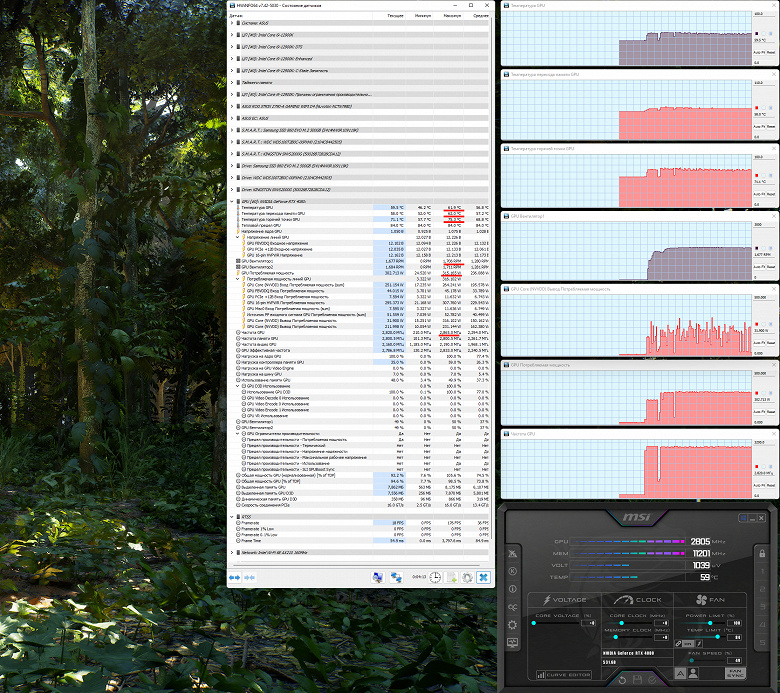
Task: Click the Memory Clock offset input field
Action: pyautogui.click(x=662, y=637)
